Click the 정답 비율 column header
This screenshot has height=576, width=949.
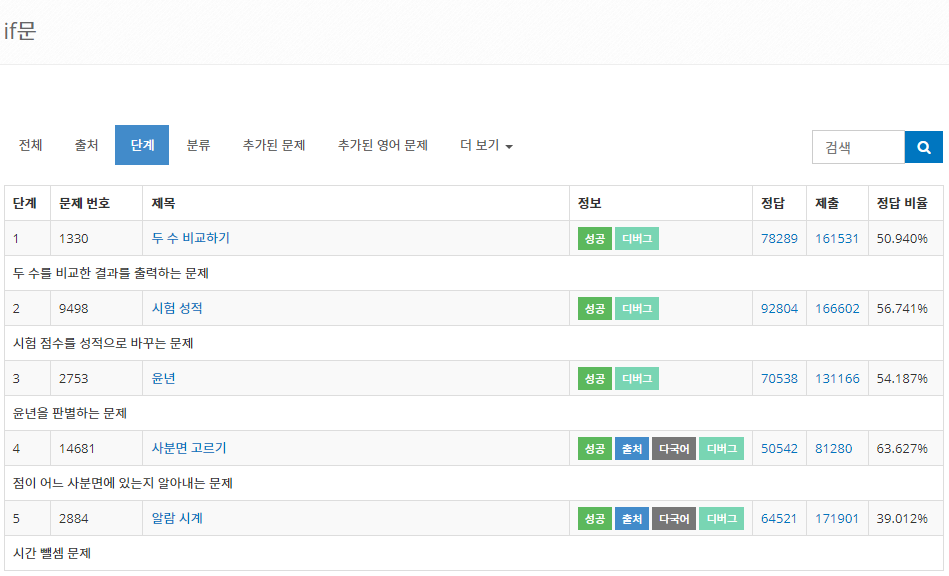pos(905,203)
